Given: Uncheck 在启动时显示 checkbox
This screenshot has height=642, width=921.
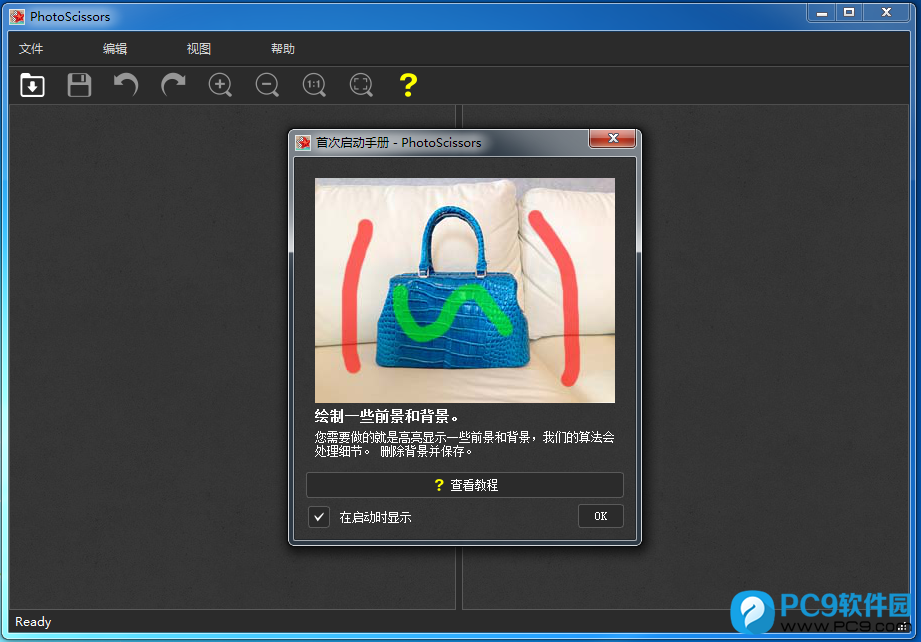Looking at the screenshot, I should [319, 517].
